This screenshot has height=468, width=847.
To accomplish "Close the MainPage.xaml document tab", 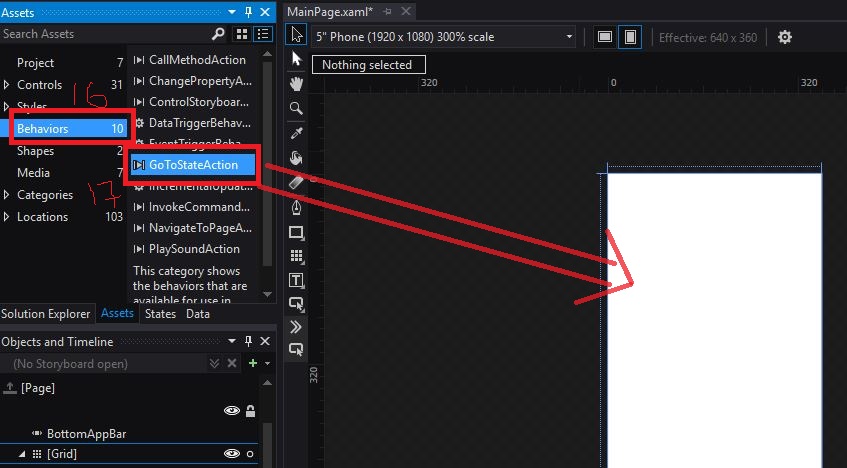I will tap(406, 11).
